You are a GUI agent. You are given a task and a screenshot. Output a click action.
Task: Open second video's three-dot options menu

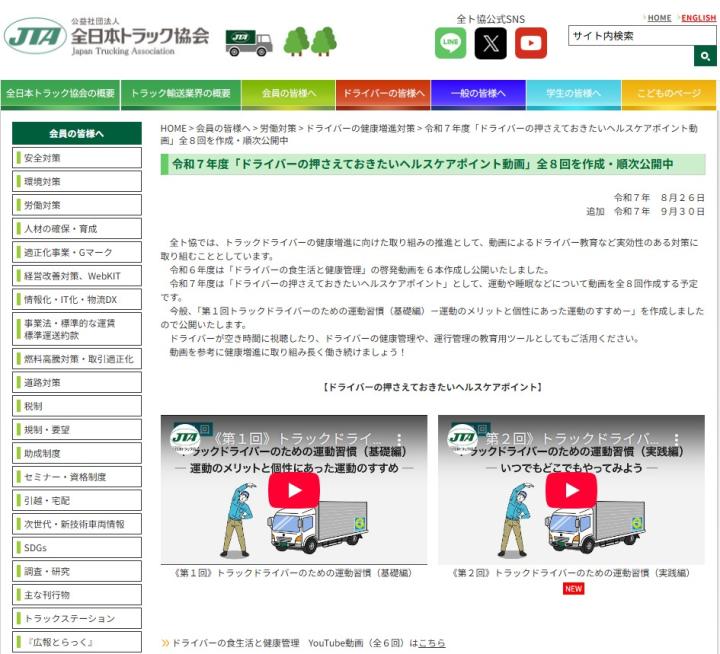pos(675,439)
